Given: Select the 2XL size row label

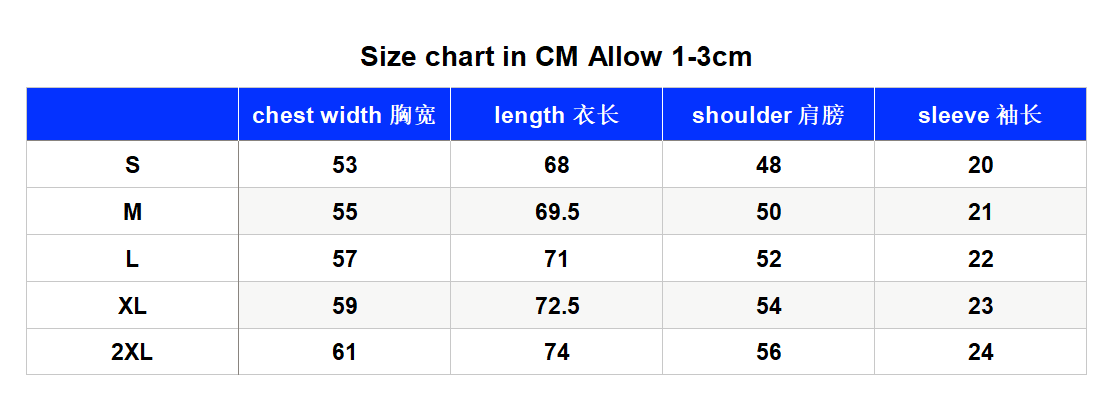Looking at the screenshot, I should 132,352.
